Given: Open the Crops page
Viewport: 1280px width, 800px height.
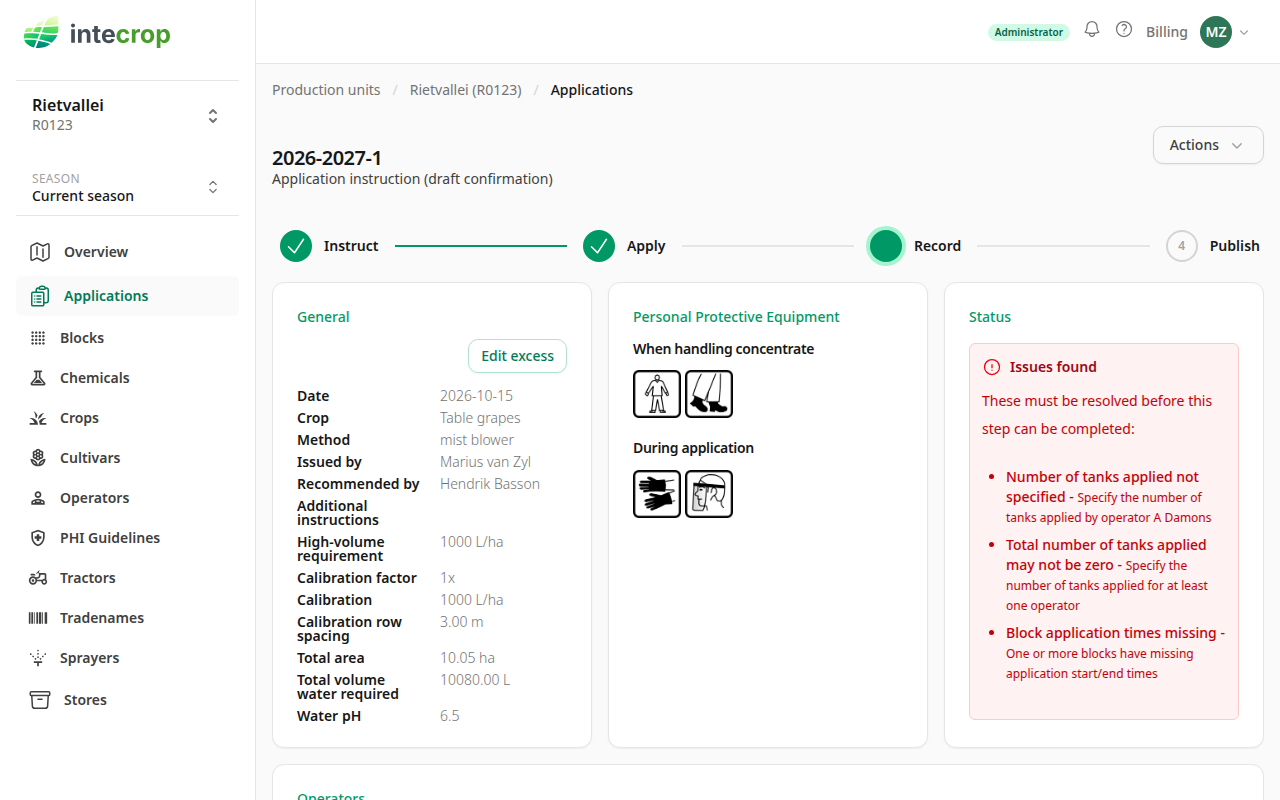Looking at the screenshot, I should (127, 418).
